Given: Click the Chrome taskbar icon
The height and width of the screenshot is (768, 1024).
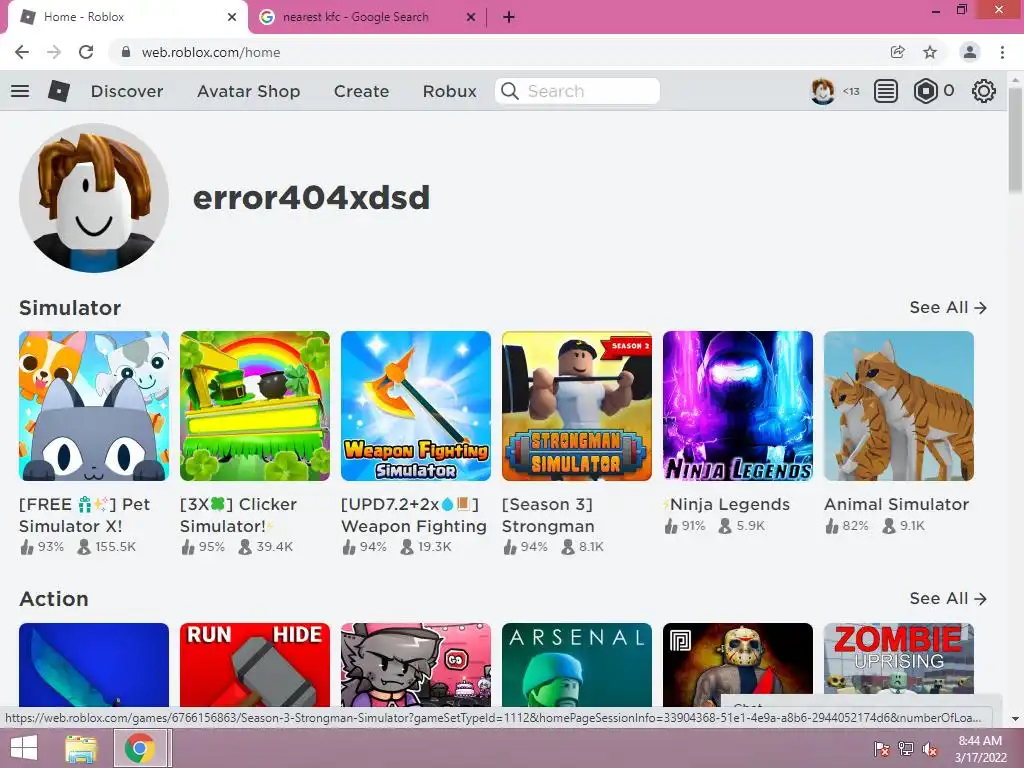Looking at the screenshot, I should coord(139,748).
